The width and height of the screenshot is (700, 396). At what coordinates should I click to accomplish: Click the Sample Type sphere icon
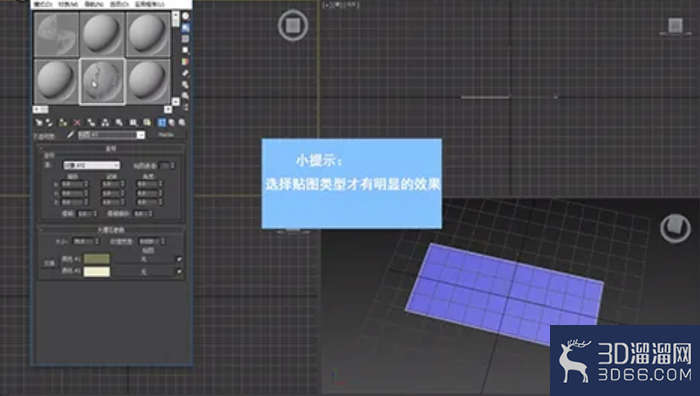[x=185, y=16]
